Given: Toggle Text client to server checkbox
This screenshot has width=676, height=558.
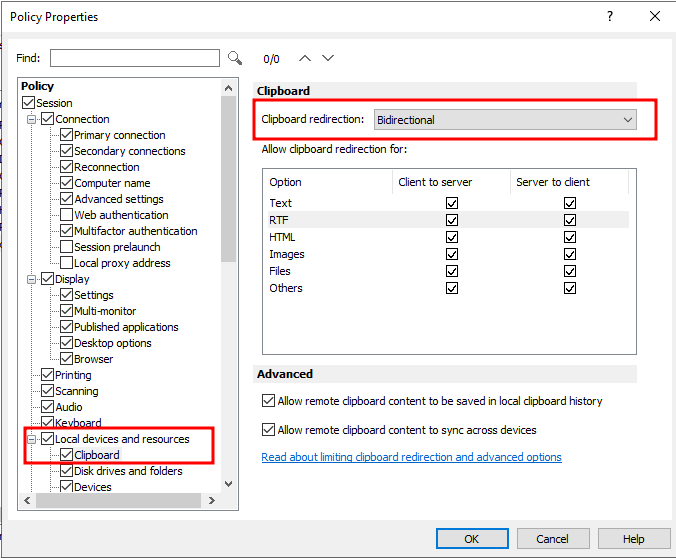Looking at the screenshot, I should [452, 203].
